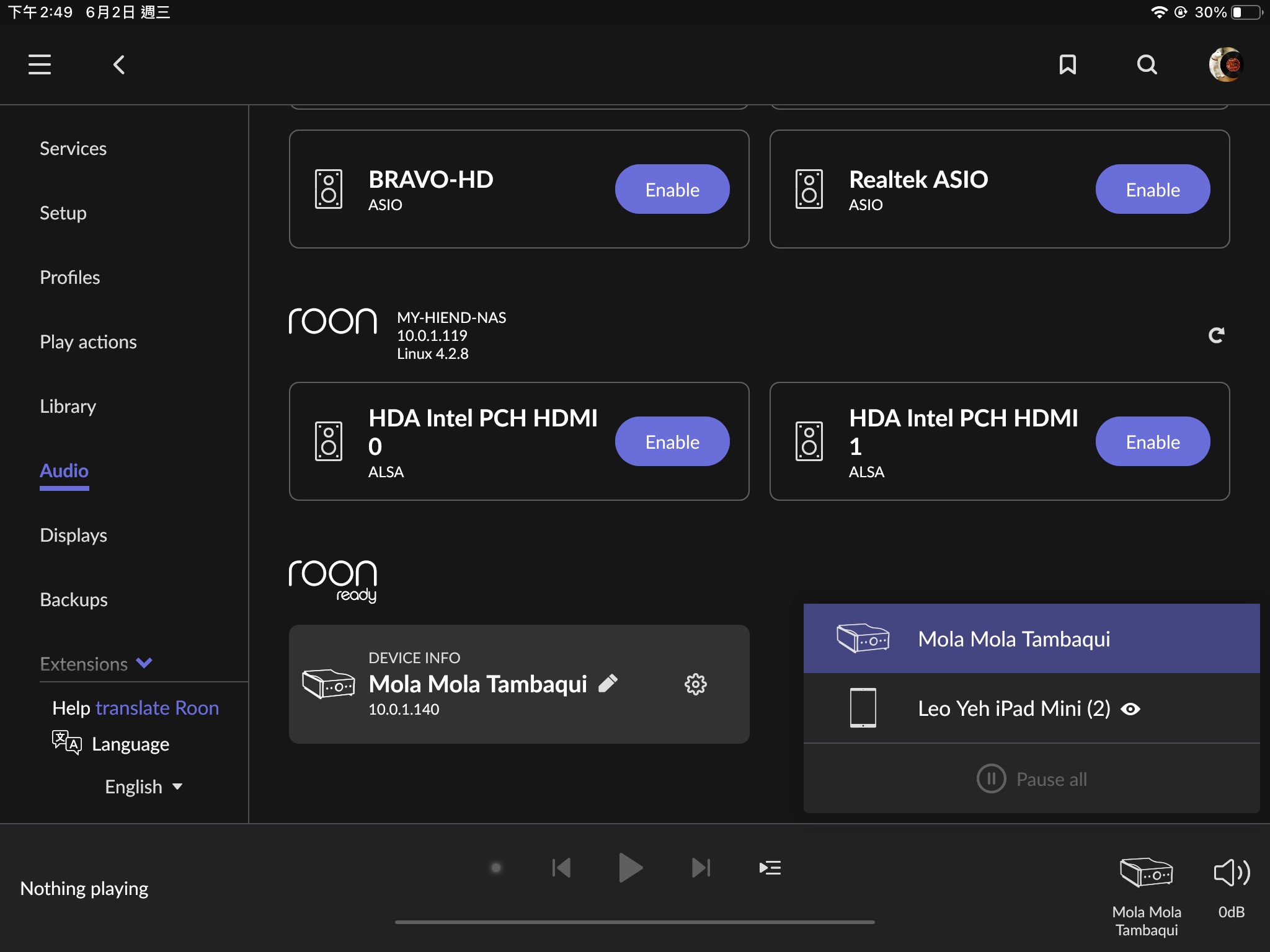Open the hamburger navigation menu

click(x=40, y=64)
